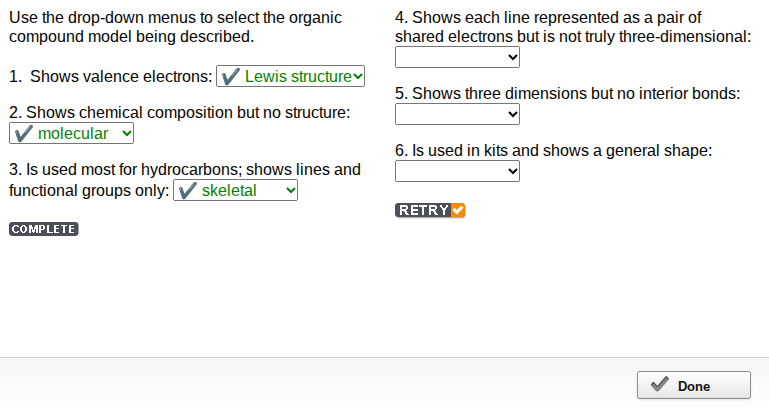Click the instructions text about drop-down menus
769x408 pixels.
tap(175, 27)
